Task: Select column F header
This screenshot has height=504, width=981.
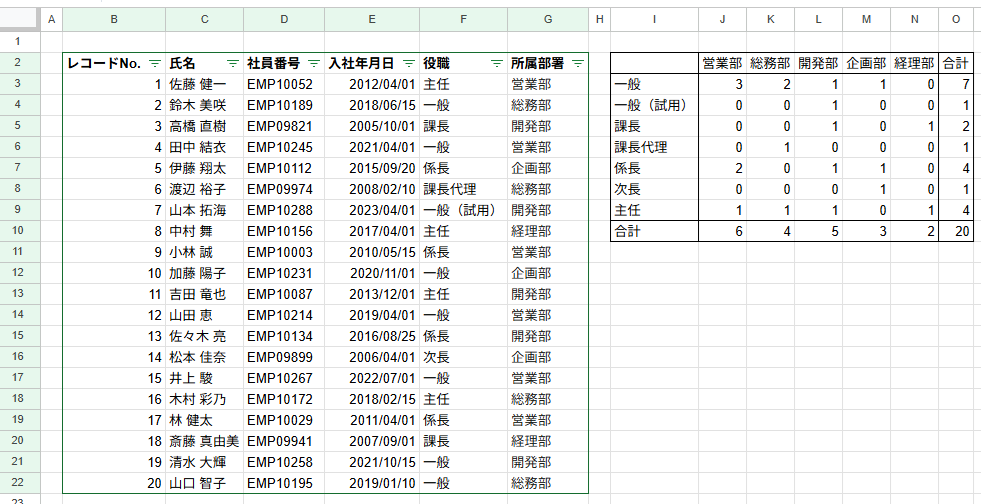Action: coord(463,19)
